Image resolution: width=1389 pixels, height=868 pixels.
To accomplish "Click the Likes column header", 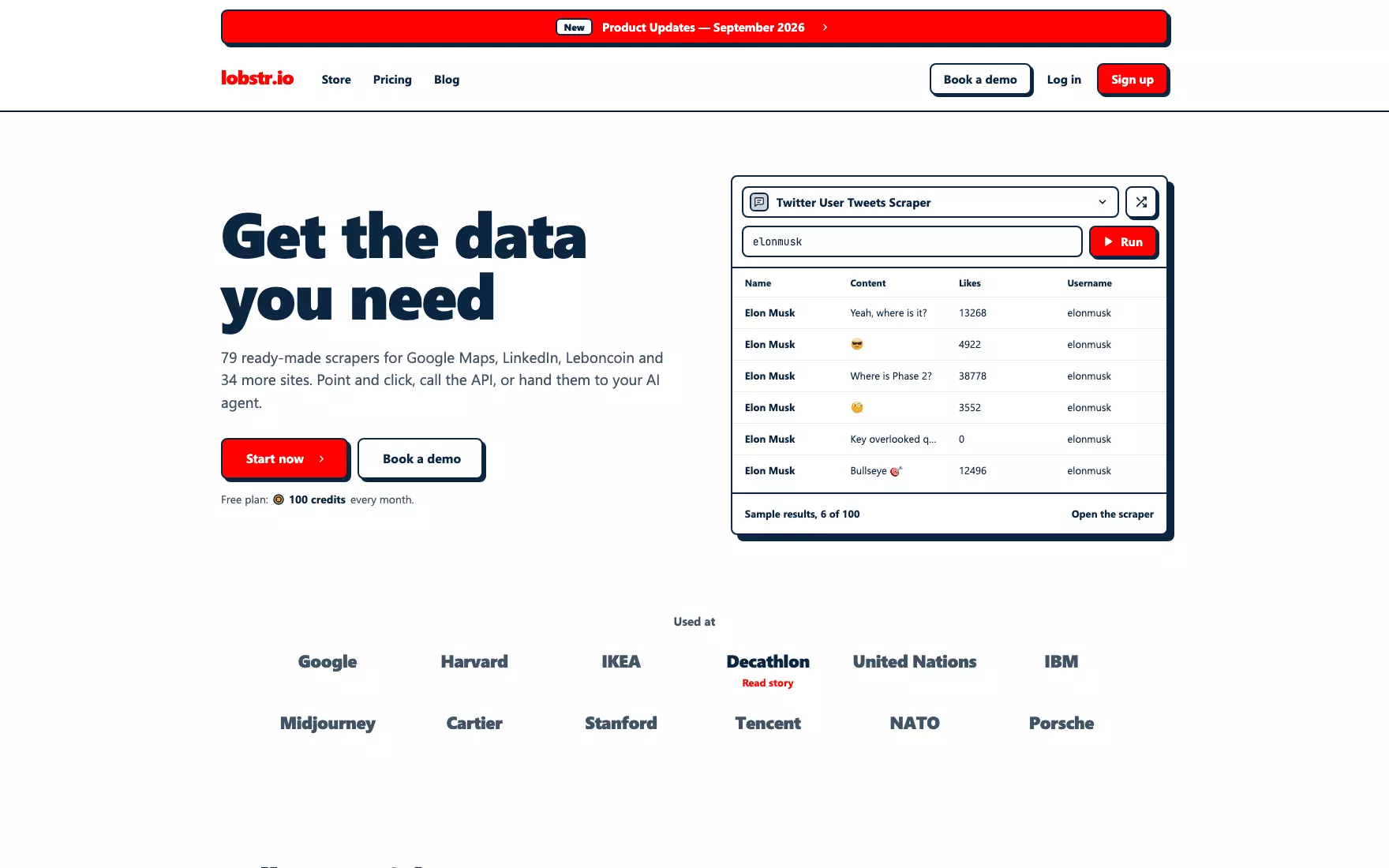I will point(969,283).
